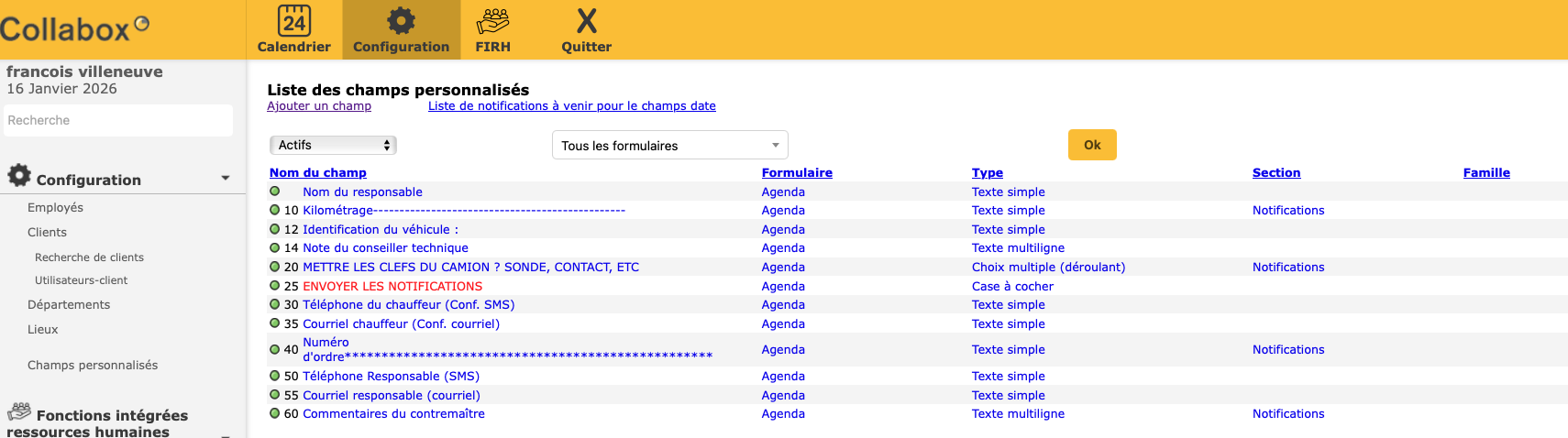
Task: Open the Tous les formulaires dropdown
Action: coord(669,145)
